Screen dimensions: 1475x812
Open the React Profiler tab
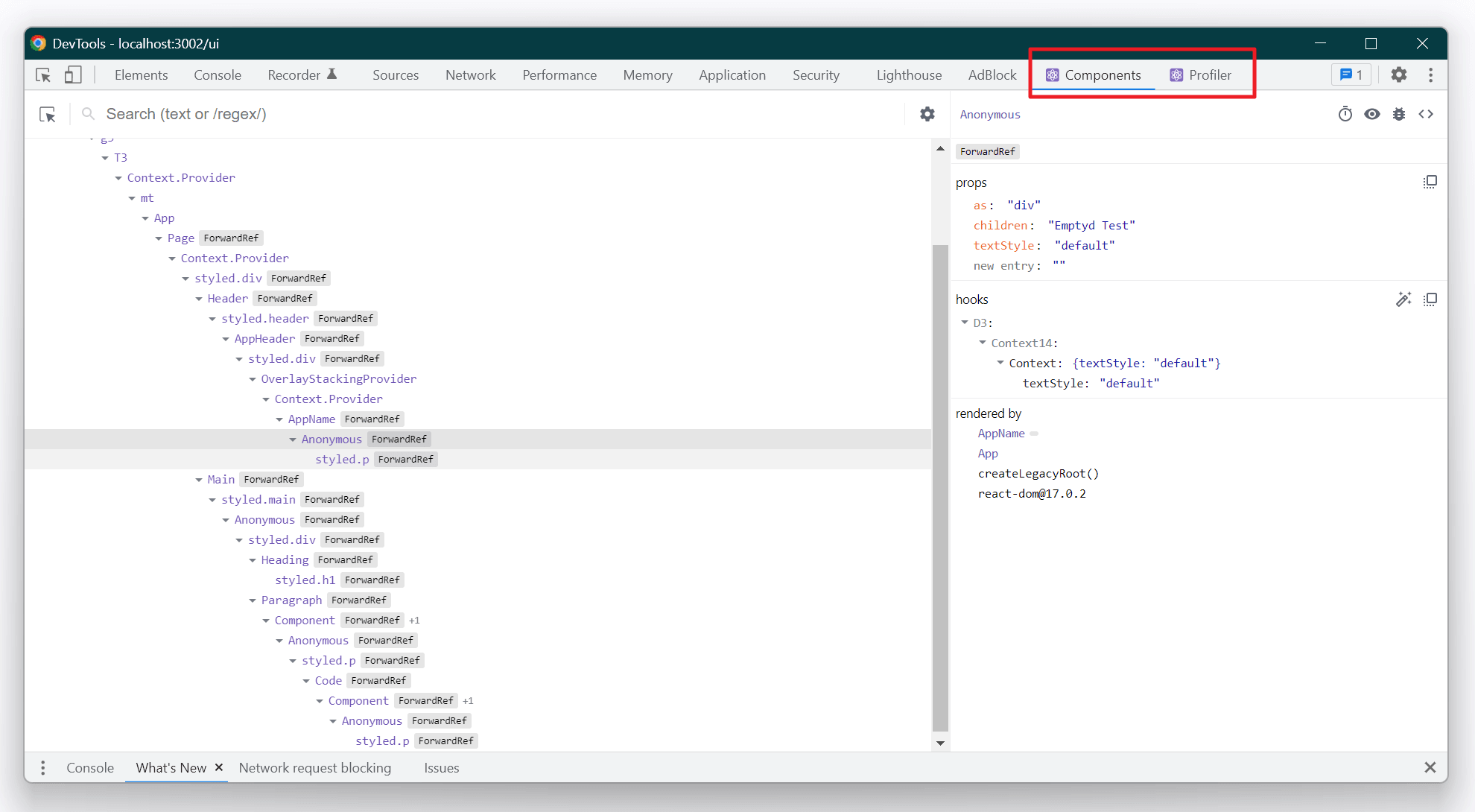click(x=1200, y=75)
